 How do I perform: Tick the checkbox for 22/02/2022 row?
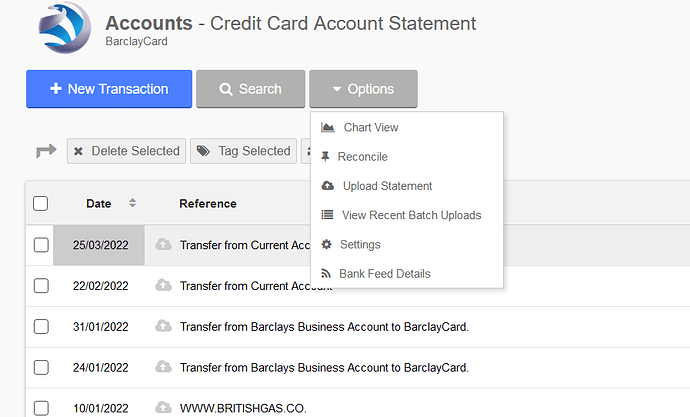point(41,286)
